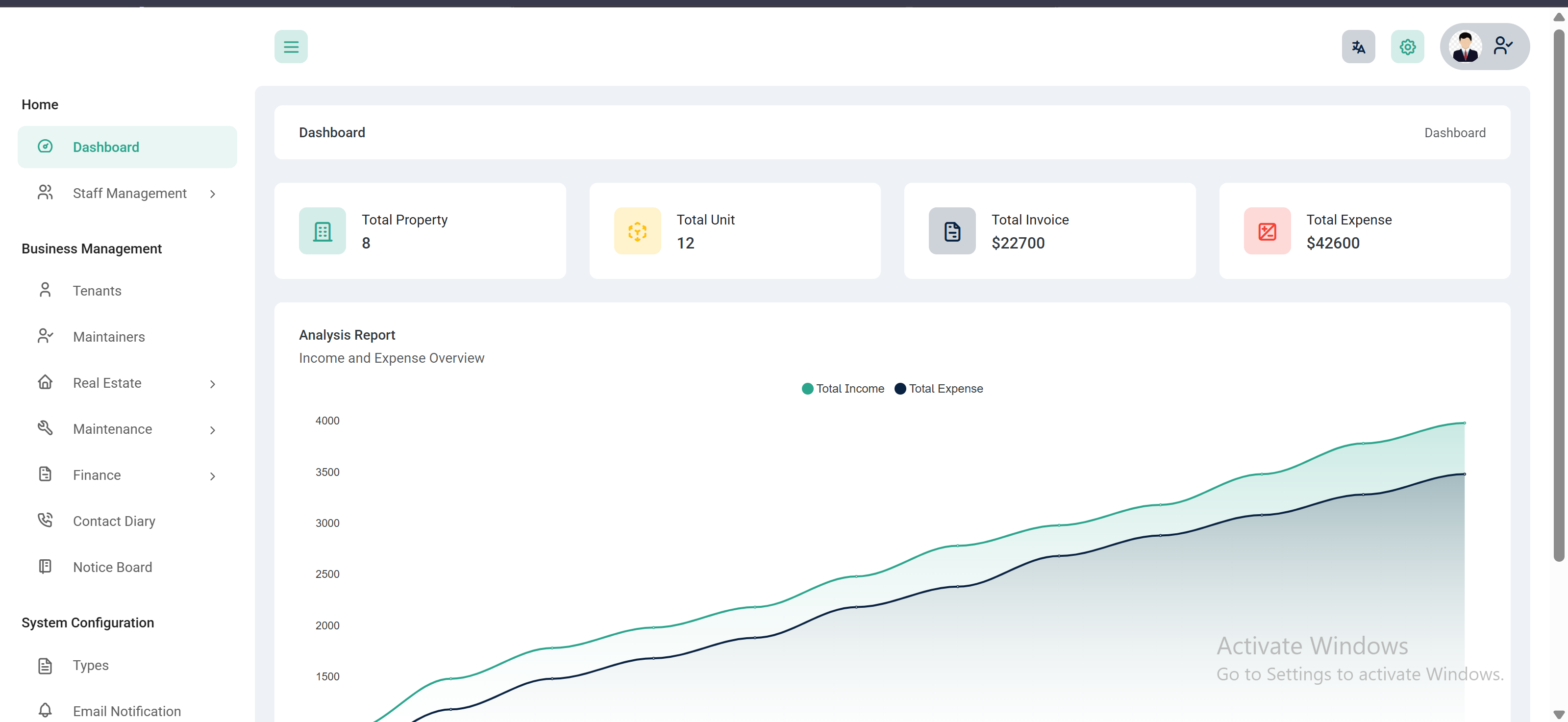Click the green Total Income legend dot
1568x722 pixels.
click(x=807, y=388)
